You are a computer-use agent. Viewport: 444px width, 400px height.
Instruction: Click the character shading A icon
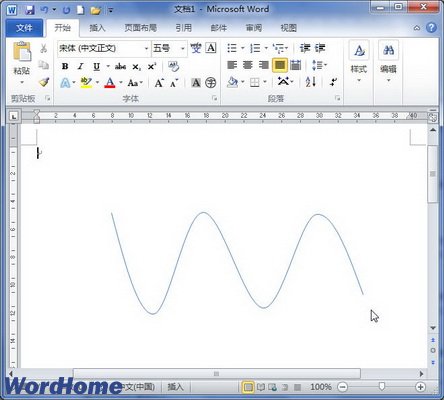[x=196, y=83]
